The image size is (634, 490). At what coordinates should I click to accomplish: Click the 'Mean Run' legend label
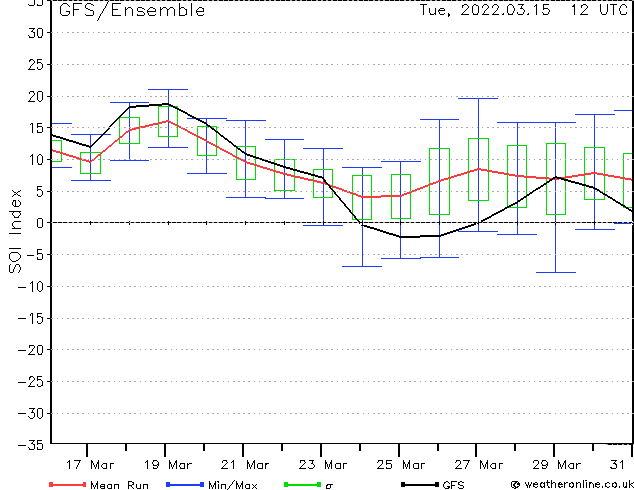click(119, 485)
